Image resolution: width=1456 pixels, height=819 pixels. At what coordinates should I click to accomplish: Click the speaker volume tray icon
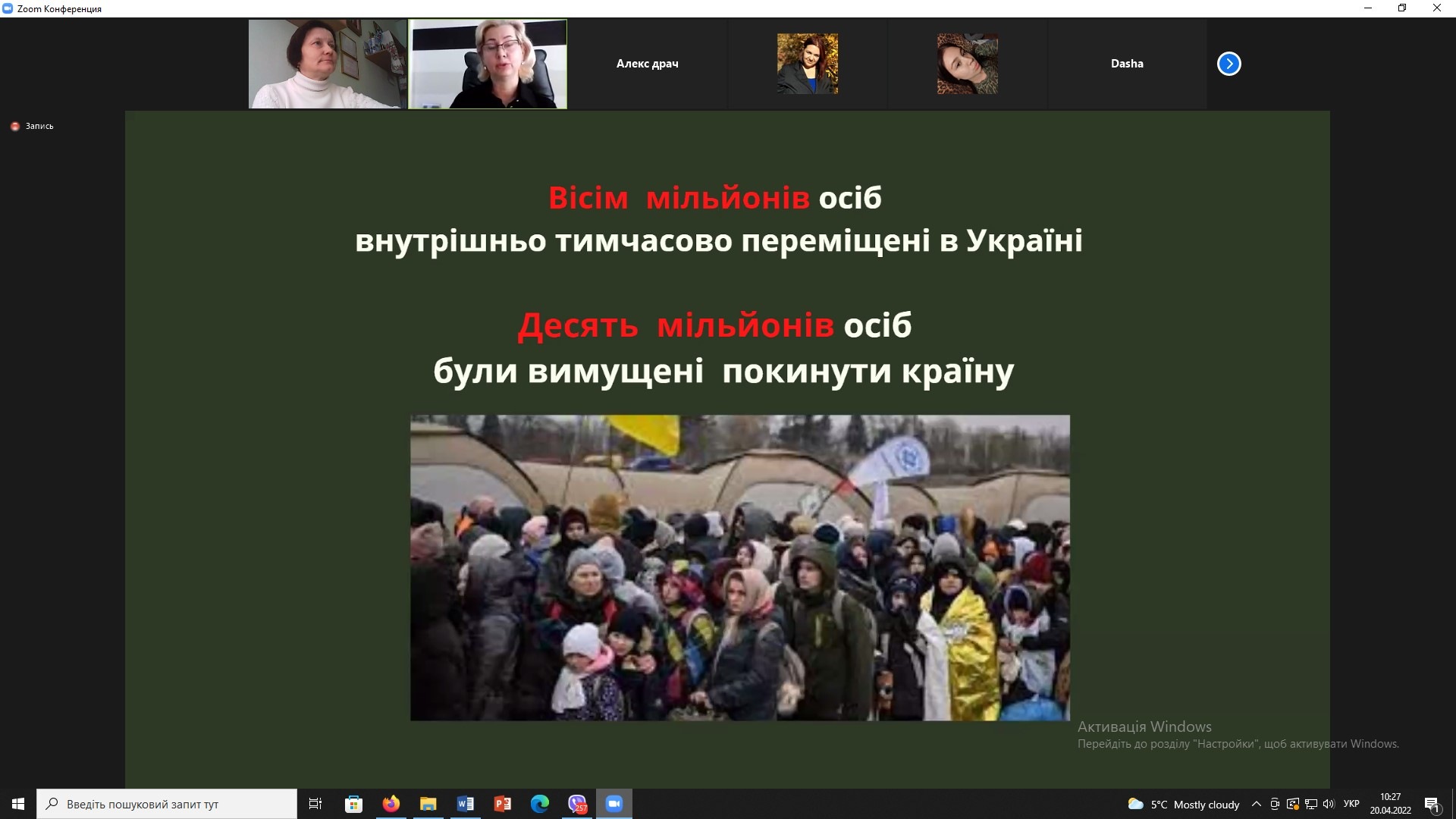(1329, 804)
